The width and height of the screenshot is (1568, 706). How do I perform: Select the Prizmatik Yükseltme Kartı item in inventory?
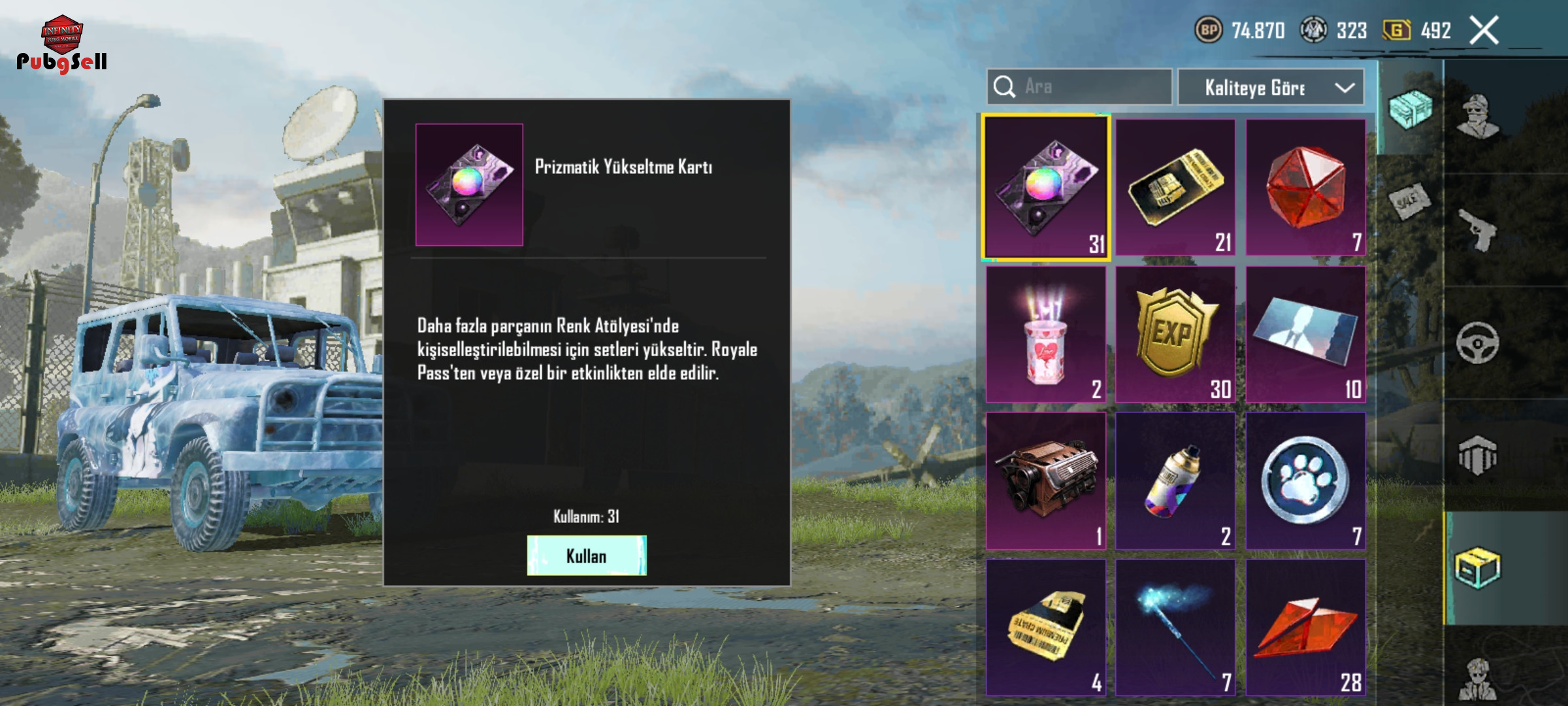coord(1046,188)
